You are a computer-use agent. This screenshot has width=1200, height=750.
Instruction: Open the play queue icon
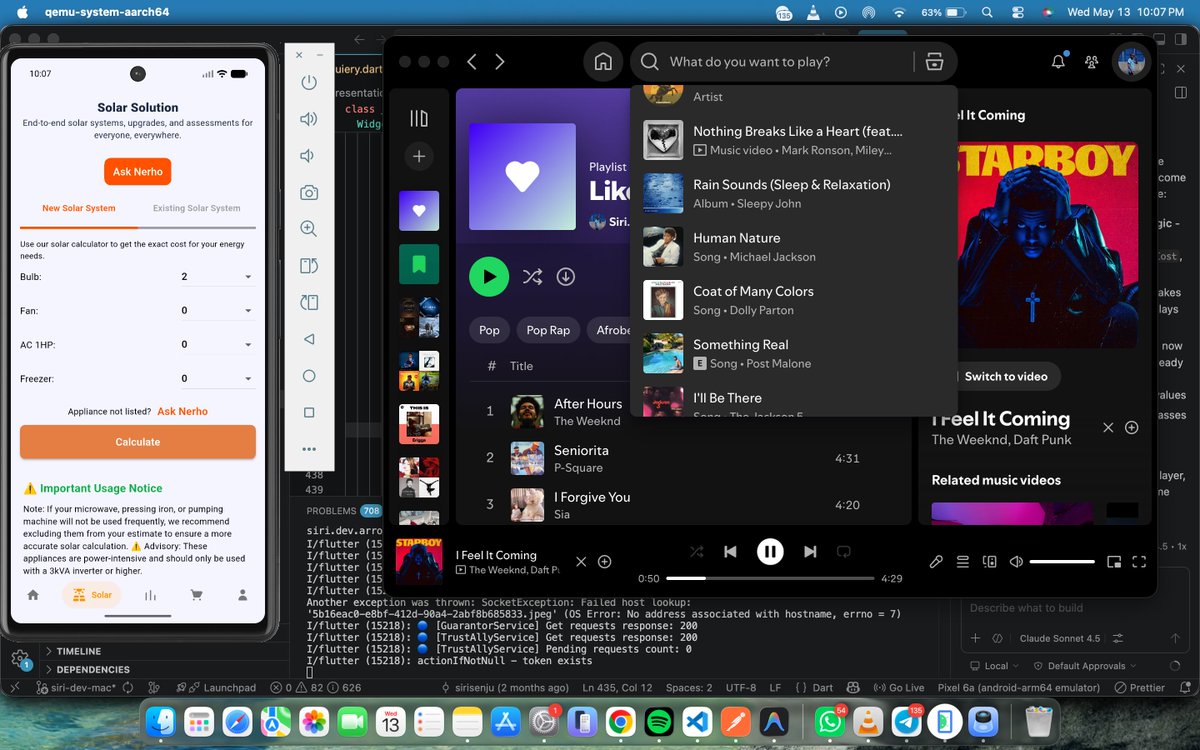(x=963, y=562)
